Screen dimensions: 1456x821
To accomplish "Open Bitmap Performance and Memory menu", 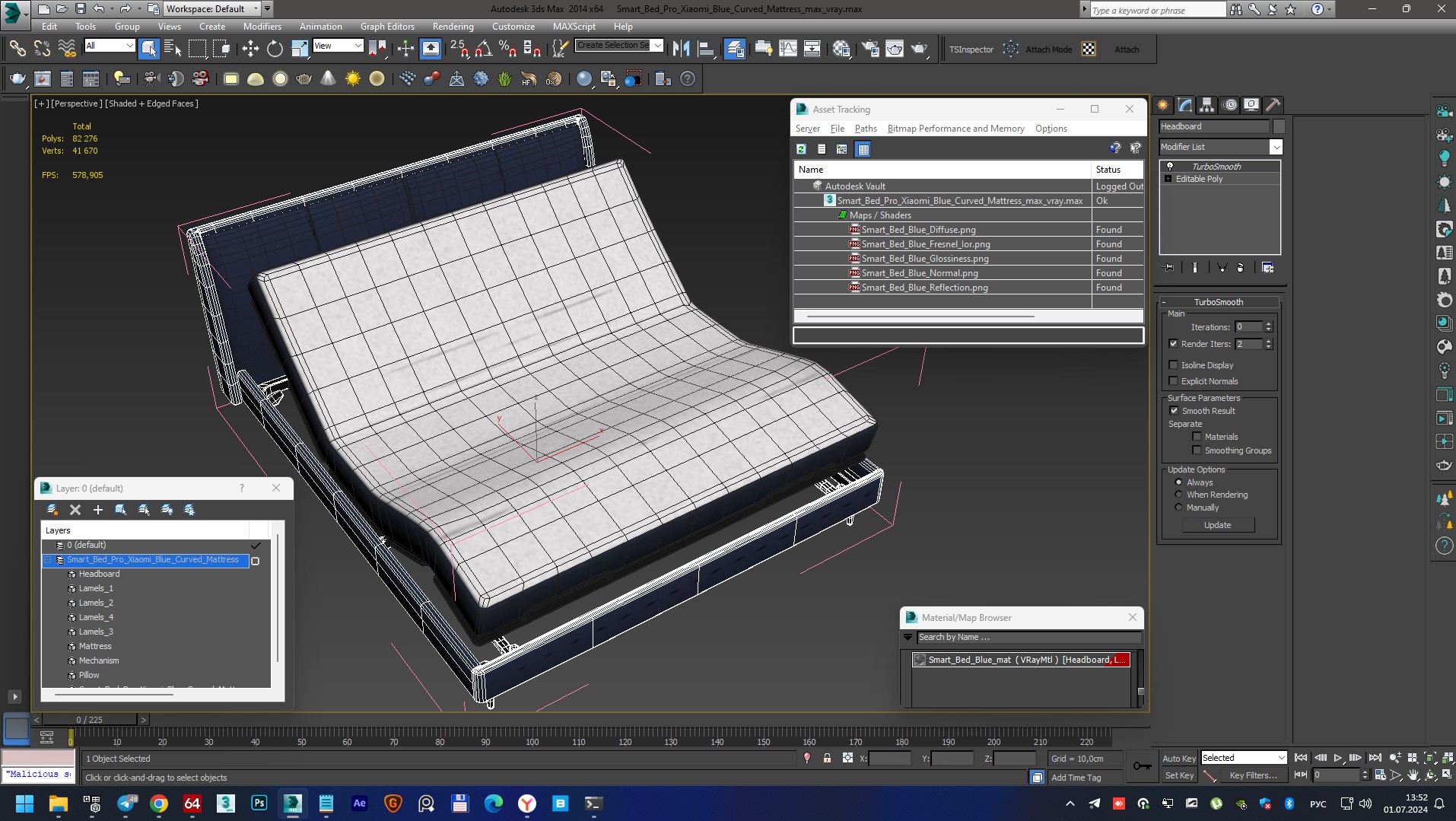I will (955, 129).
